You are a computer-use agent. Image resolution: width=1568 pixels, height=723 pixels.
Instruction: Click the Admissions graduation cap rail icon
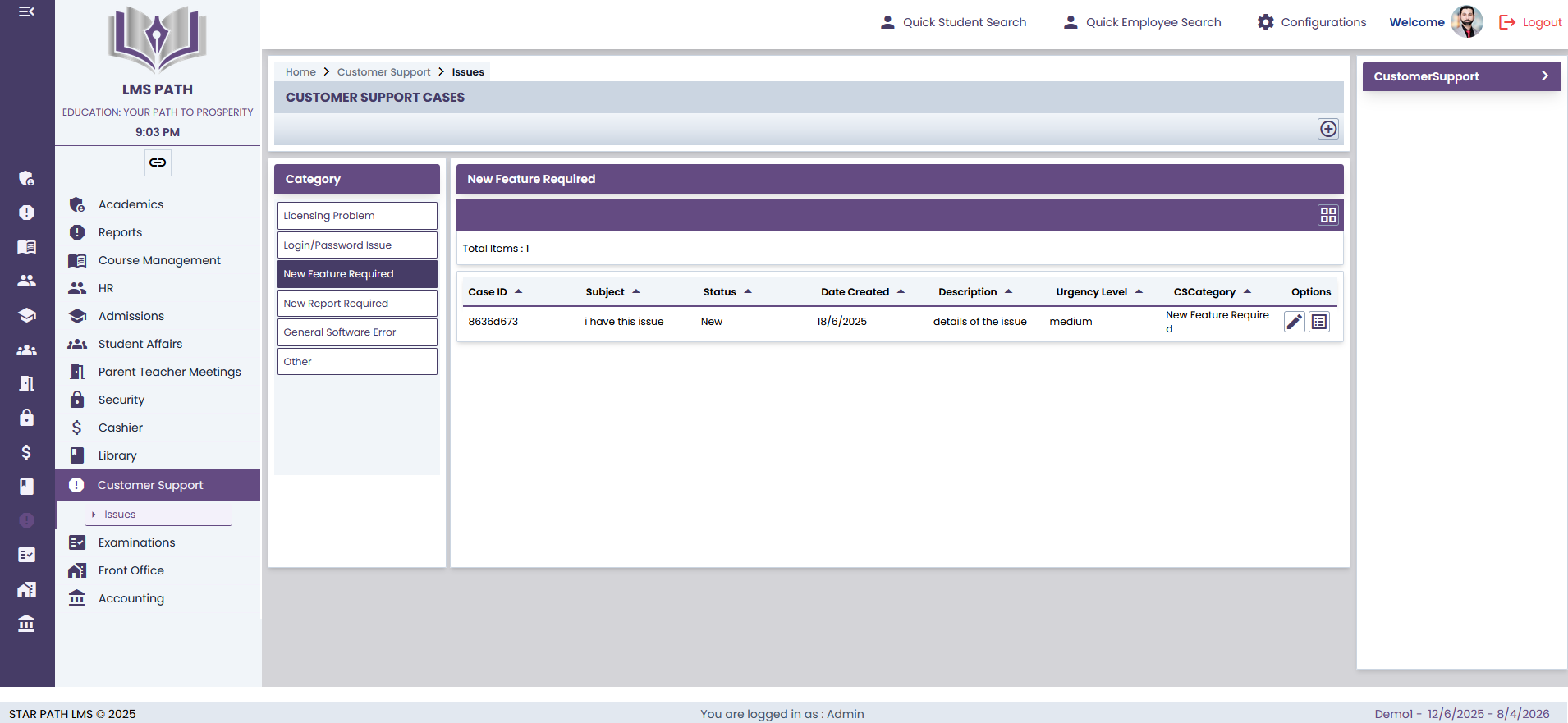tap(26, 315)
